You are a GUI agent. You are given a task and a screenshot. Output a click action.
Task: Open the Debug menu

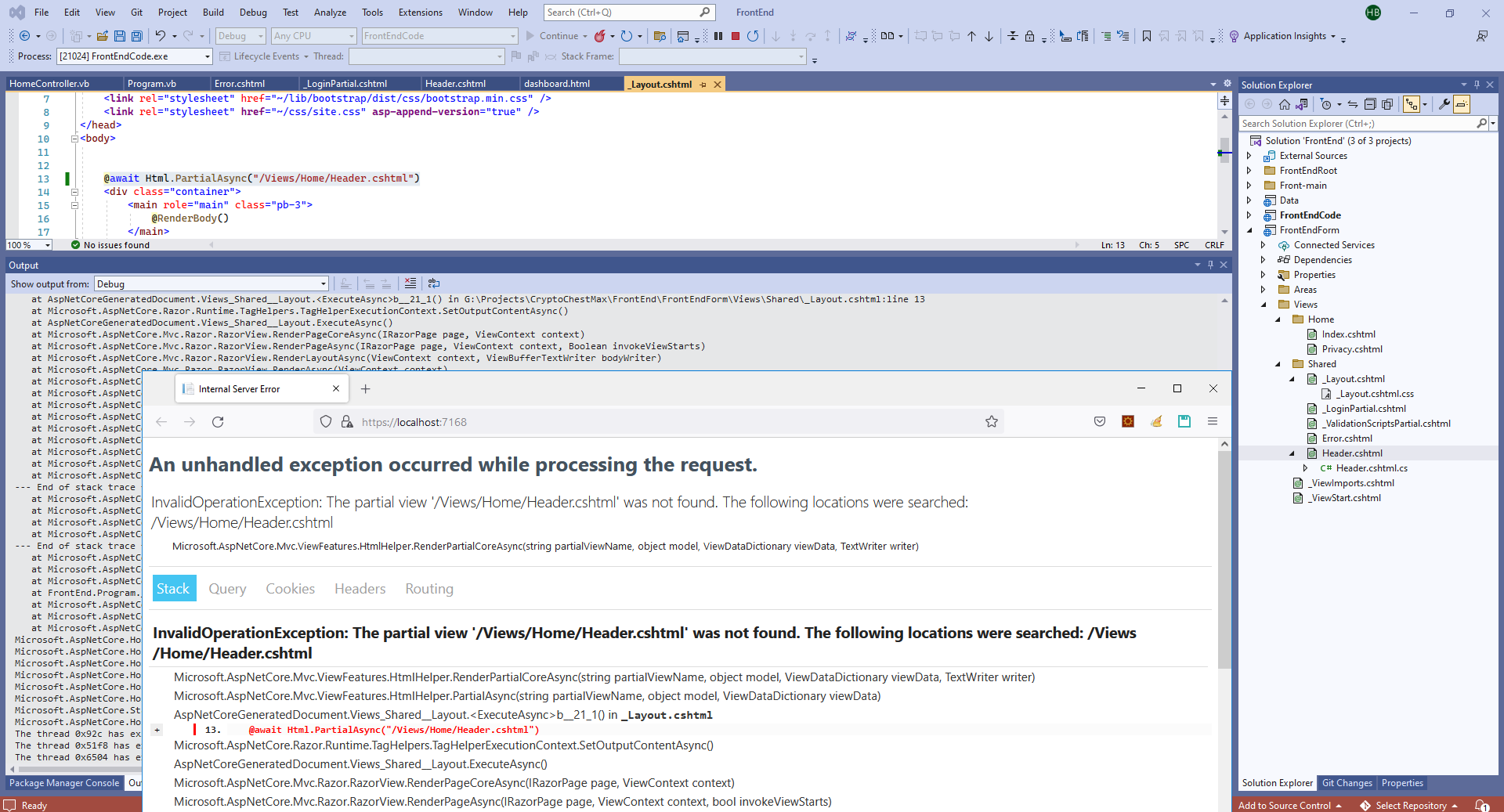pos(253,13)
